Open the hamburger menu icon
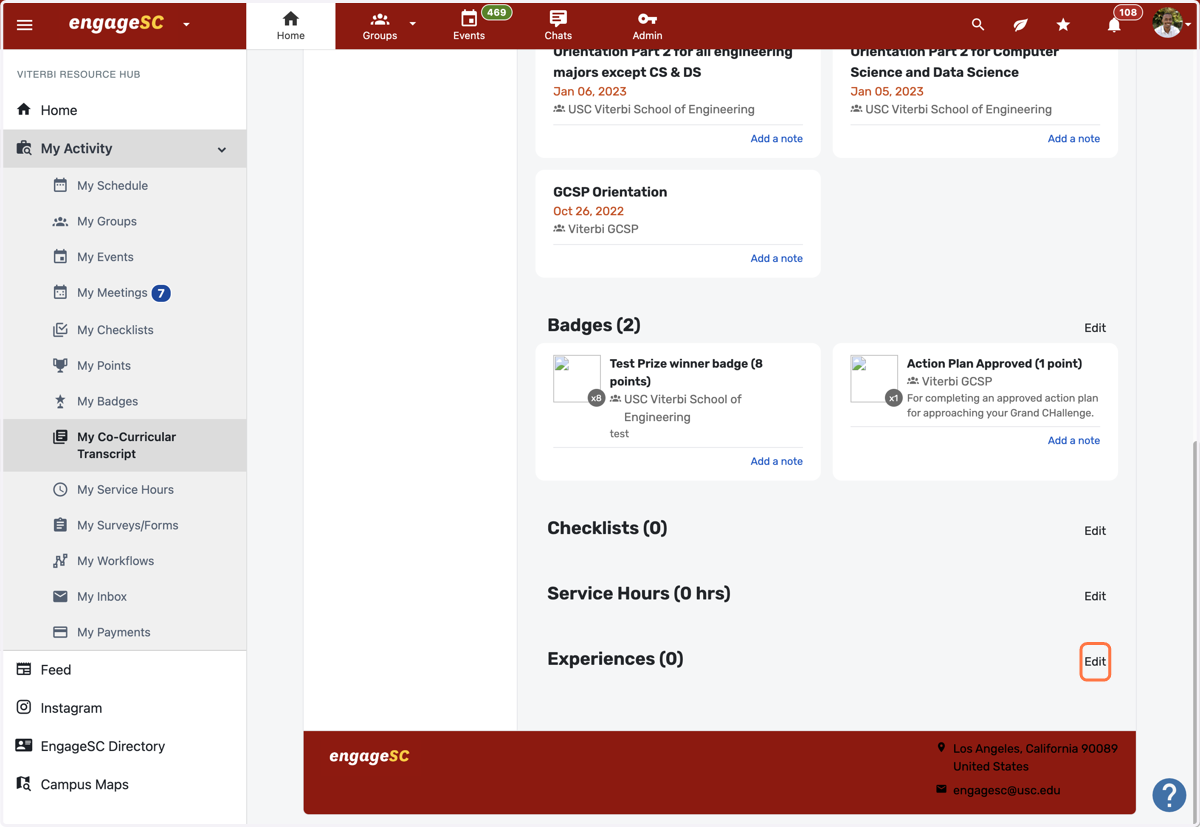Image resolution: width=1200 pixels, height=827 pixels. click(25, 25)
